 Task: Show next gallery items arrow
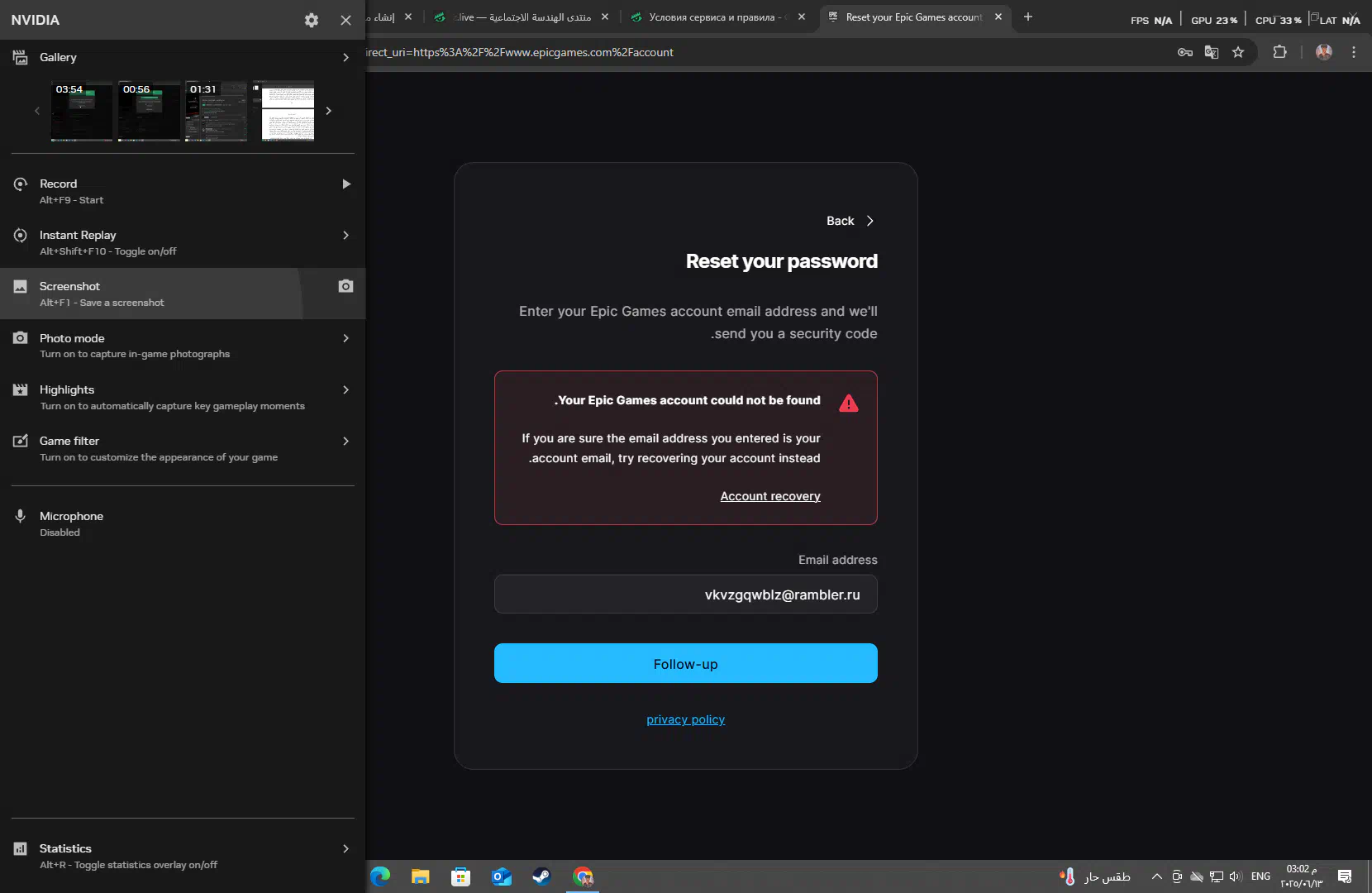coord(329,111)
